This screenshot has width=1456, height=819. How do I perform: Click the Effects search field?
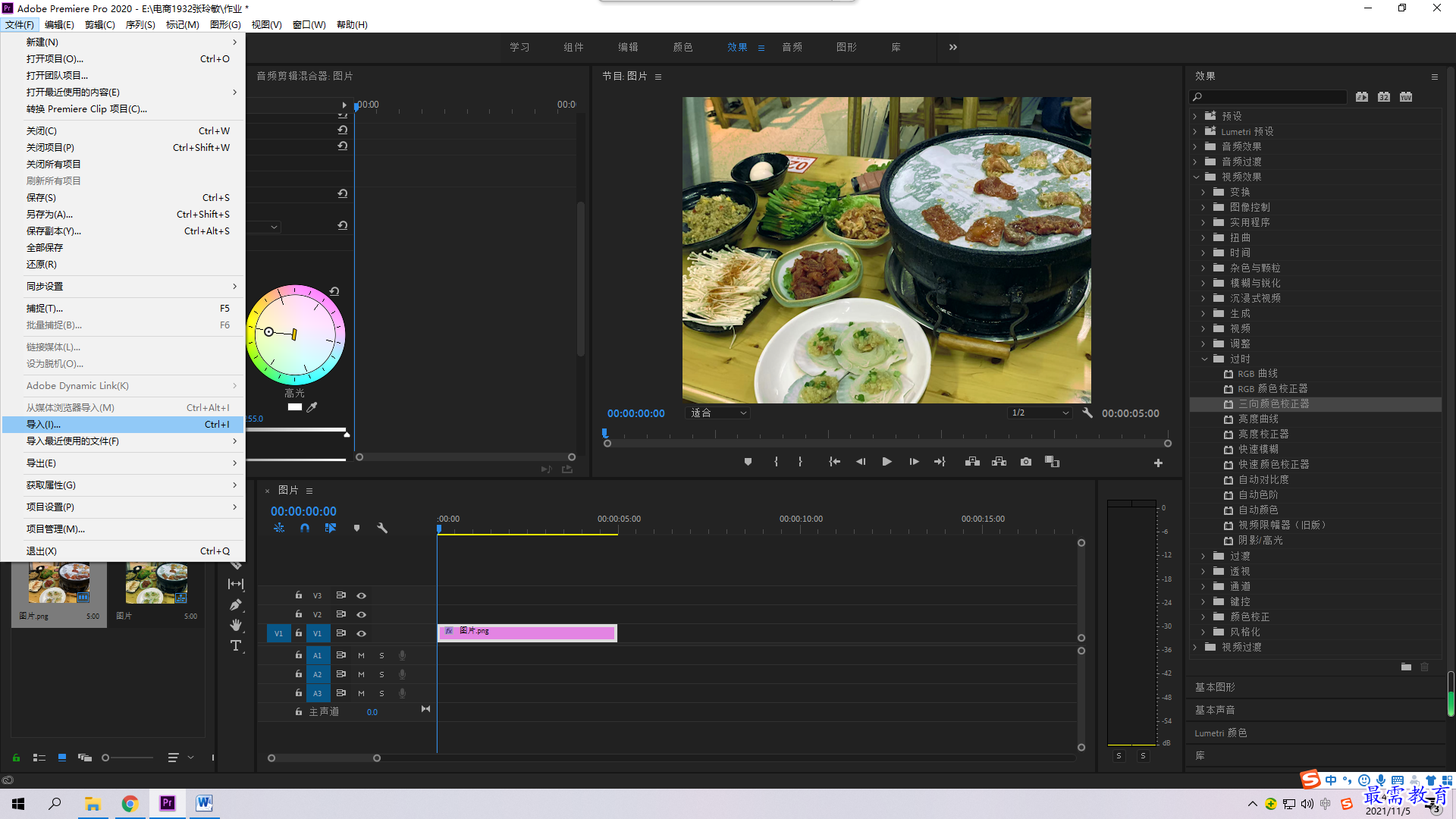1268,97
